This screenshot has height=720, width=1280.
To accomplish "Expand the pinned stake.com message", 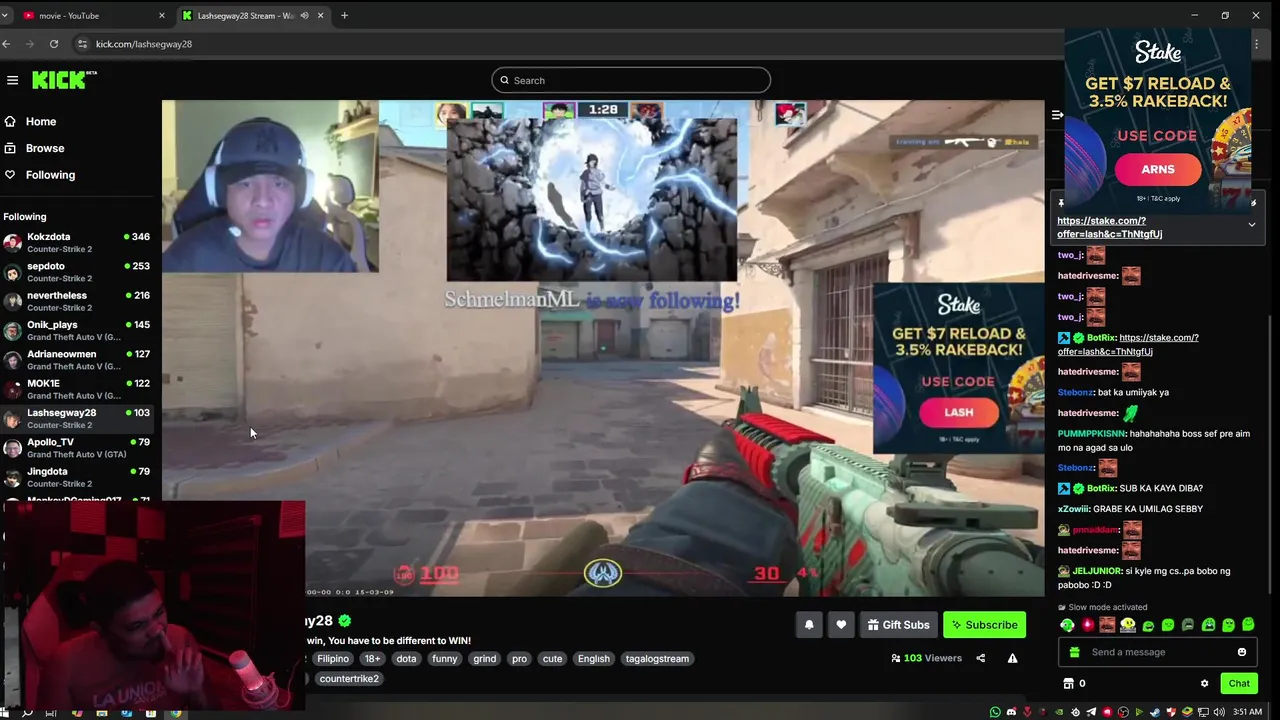I will [1251, 225].
